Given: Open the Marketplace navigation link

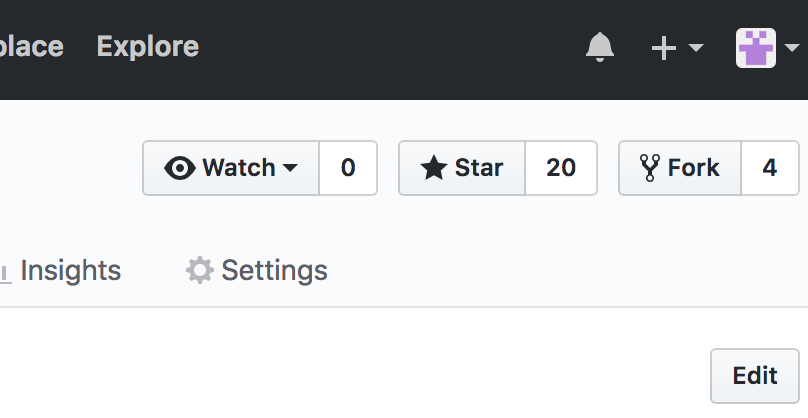Looking at the screenshot, I should click(x=30, y=47).
